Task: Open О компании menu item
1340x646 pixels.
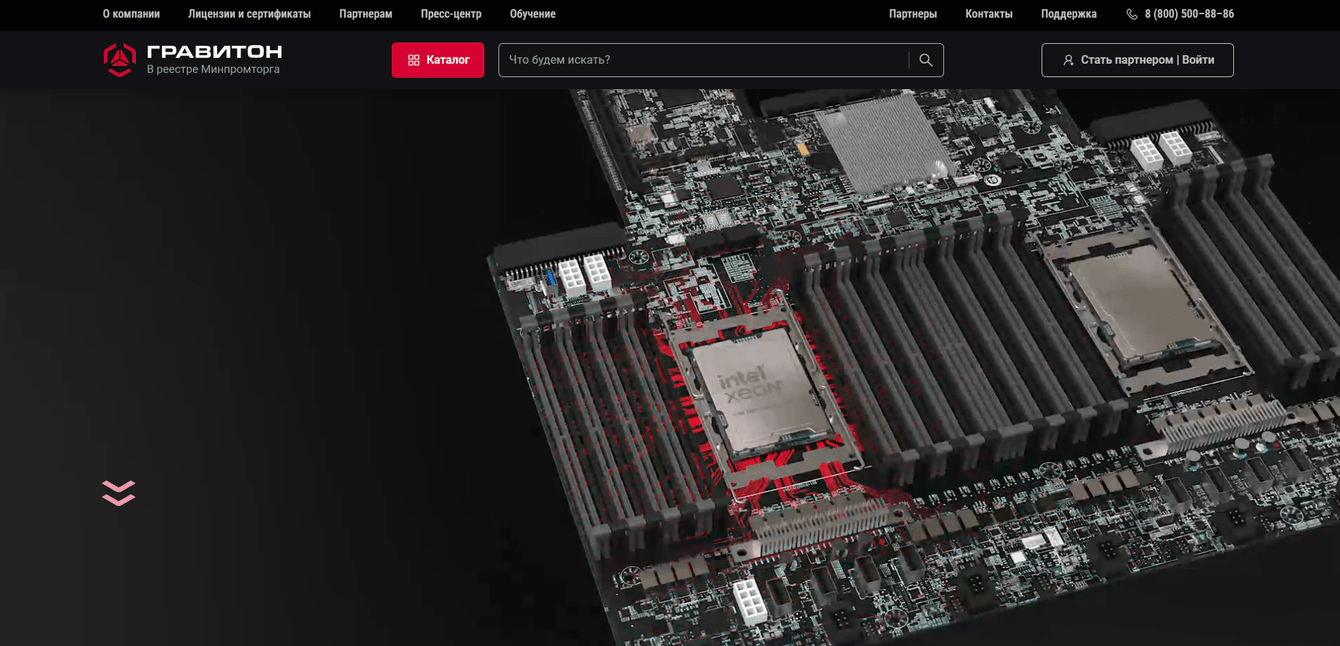Action: pos(131,14)
